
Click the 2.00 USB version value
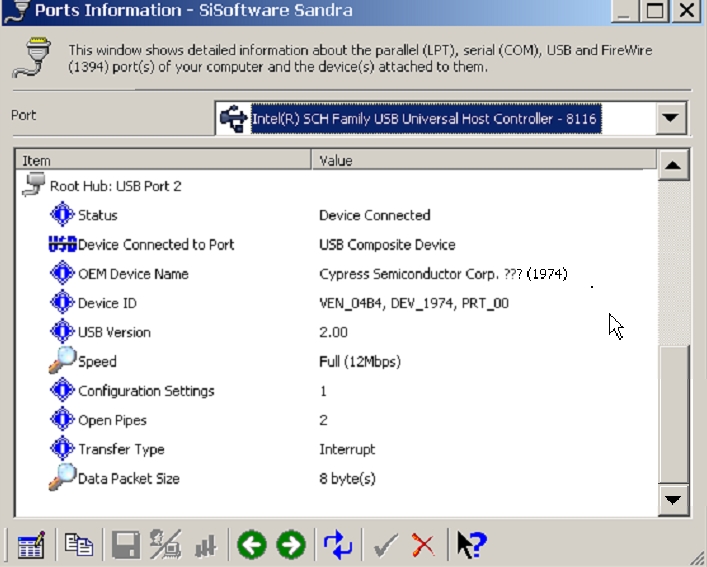click(x=333, y=332)
